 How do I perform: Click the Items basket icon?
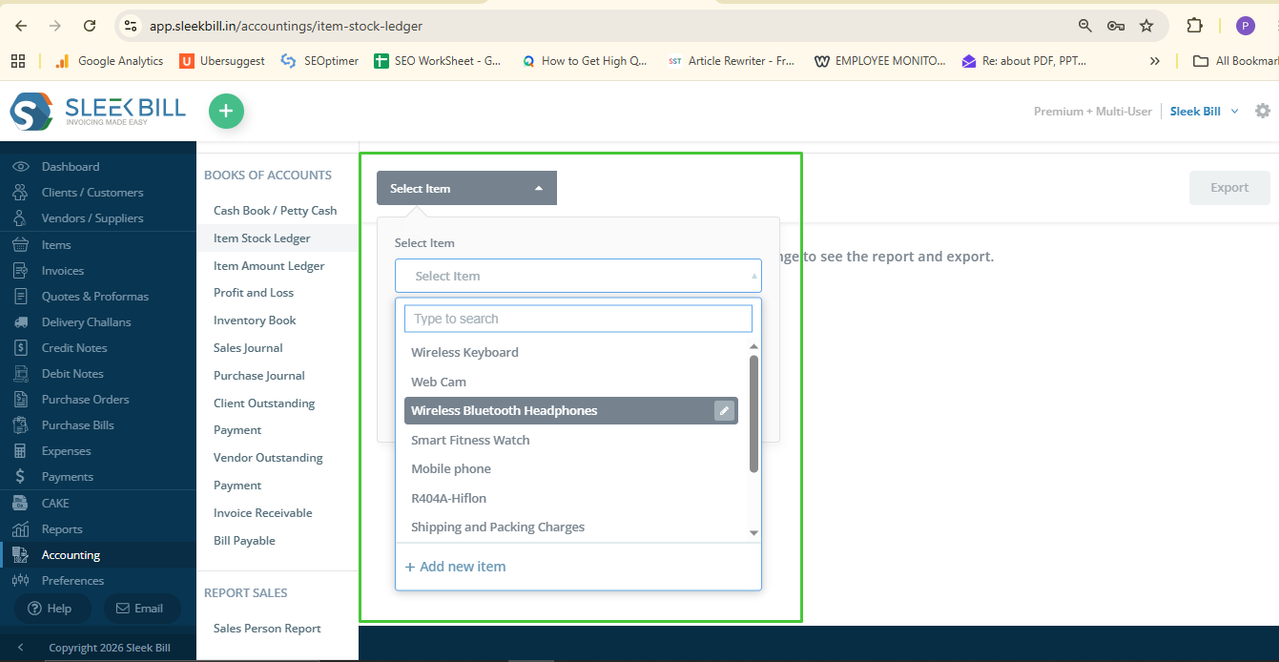point(20,244)
